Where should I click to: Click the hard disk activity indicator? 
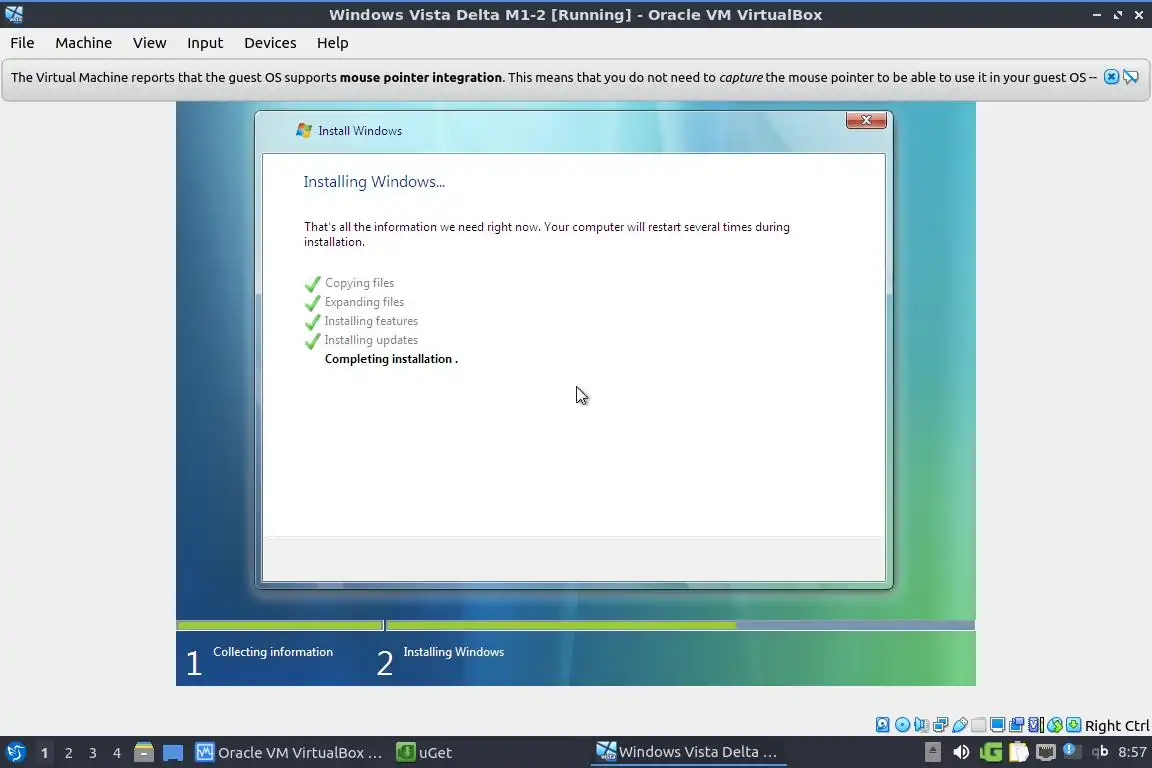882,725
